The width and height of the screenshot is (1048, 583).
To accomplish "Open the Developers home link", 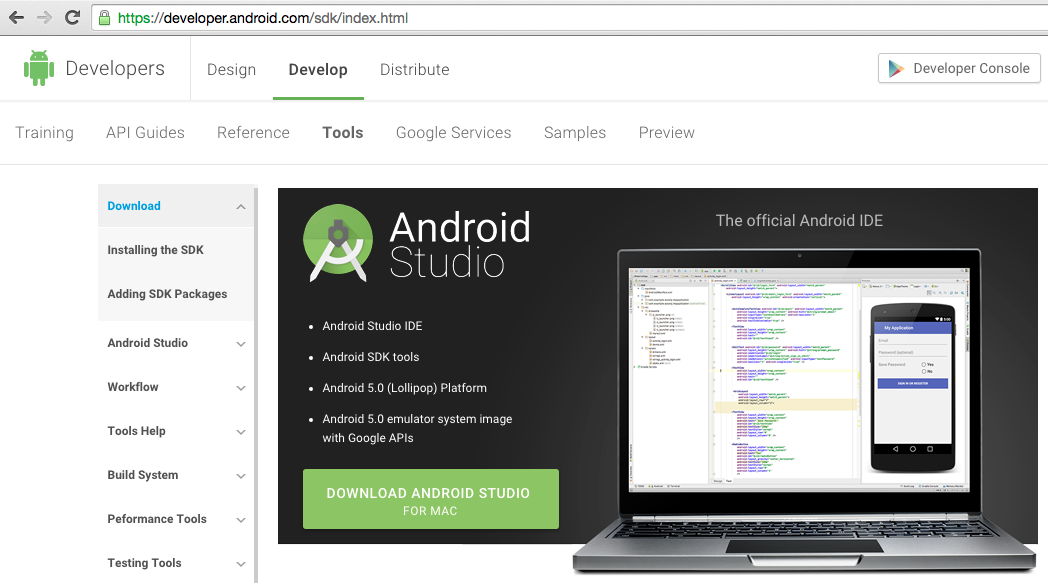I will click(115, 68).
